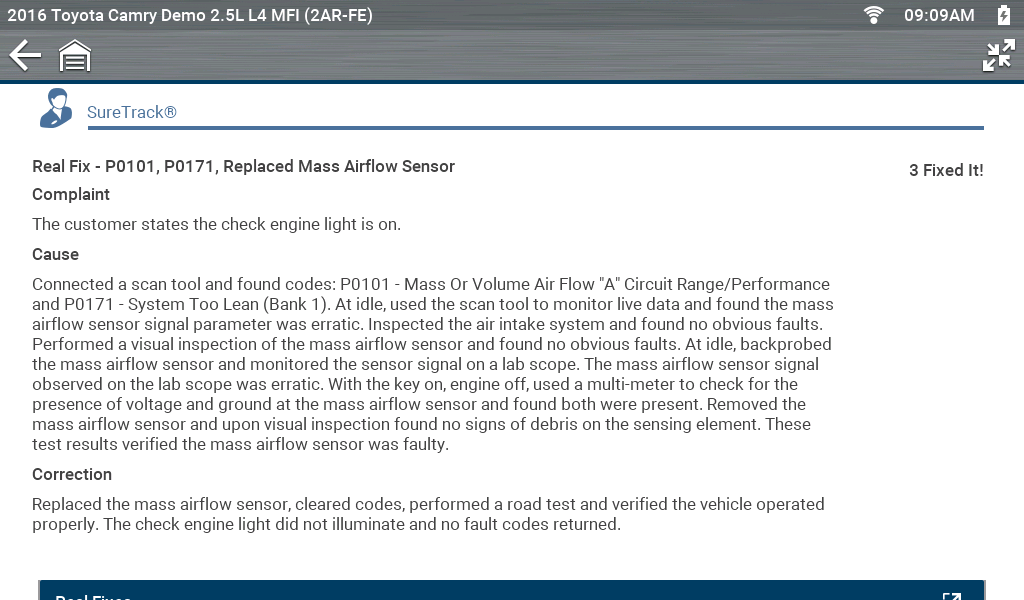Click the SureTrack technician avatar icon
Screen dimensions: 1024x600
pyautogui.click(x=56, y=108)
